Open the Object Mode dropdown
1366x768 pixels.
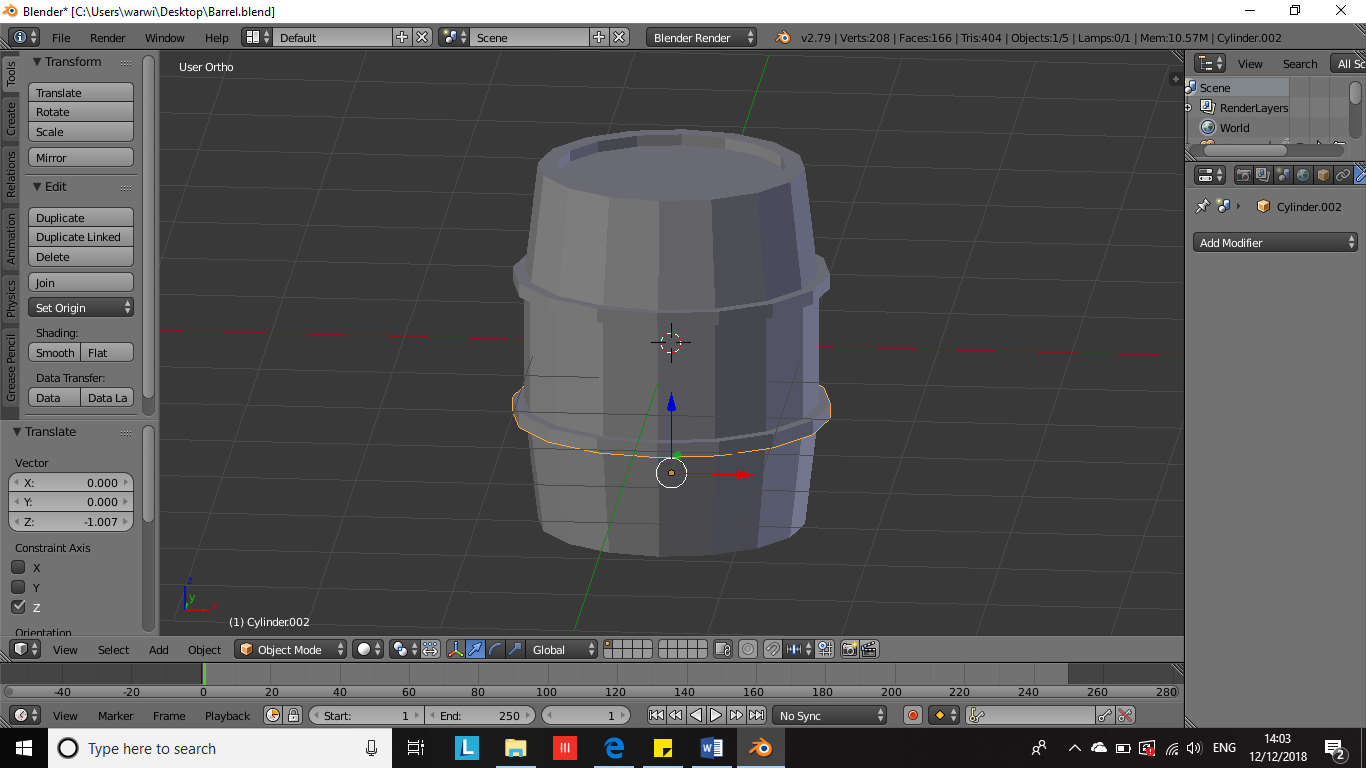click(290, 649)
